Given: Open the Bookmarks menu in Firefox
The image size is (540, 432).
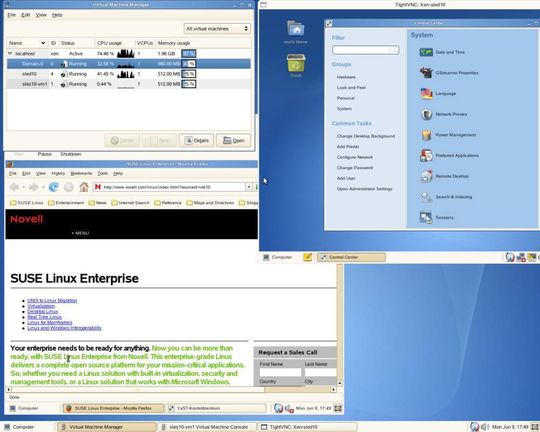Looking at the screenshot, I should click(81, 173).
